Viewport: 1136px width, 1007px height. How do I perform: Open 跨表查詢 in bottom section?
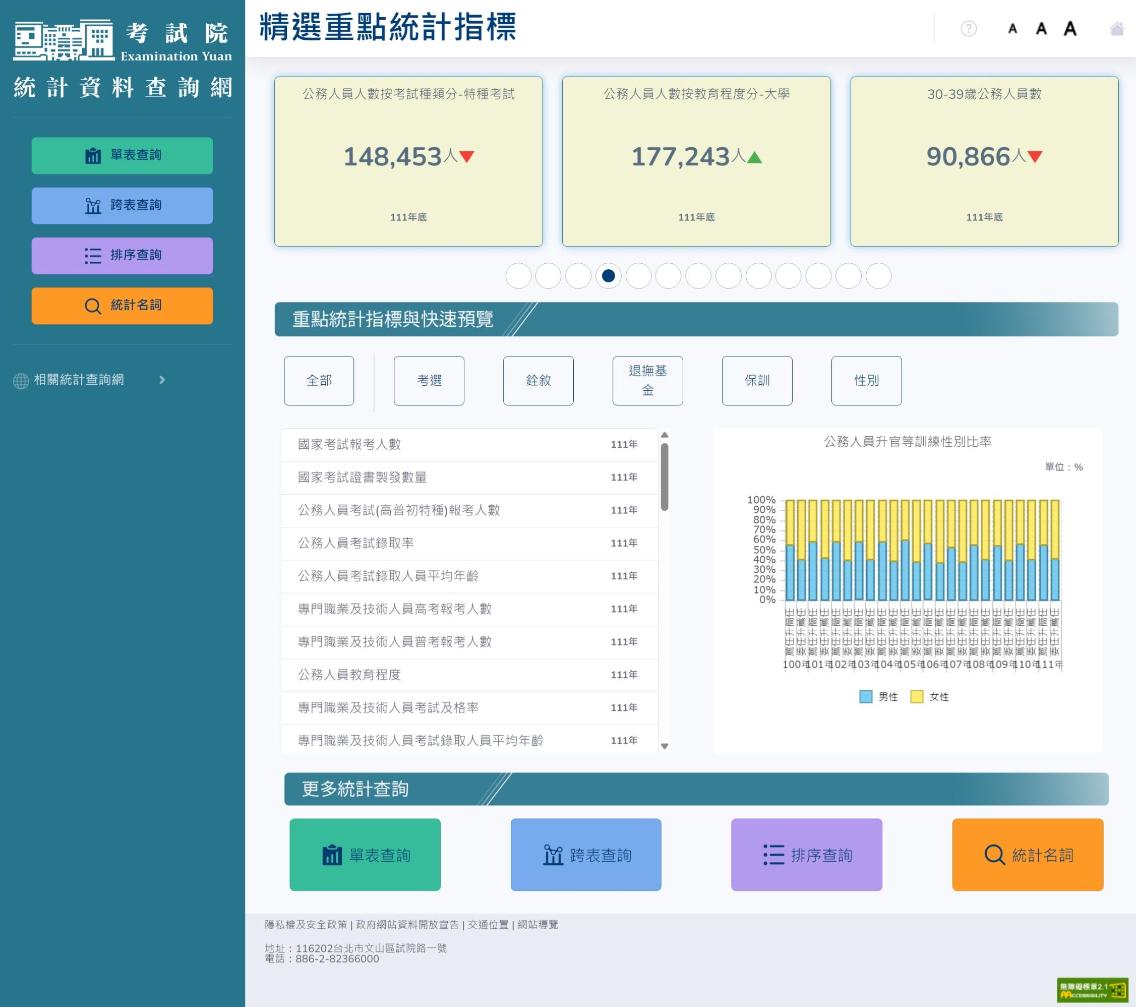[586, 855]
